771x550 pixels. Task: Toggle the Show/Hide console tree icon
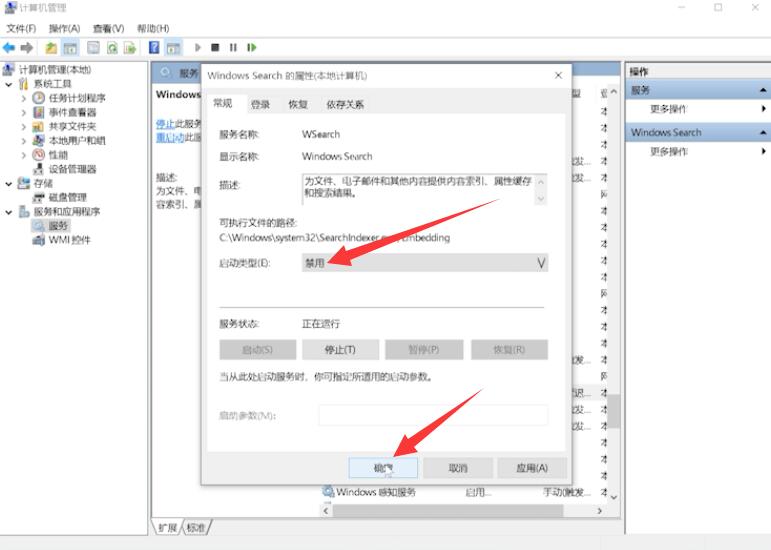70,48
